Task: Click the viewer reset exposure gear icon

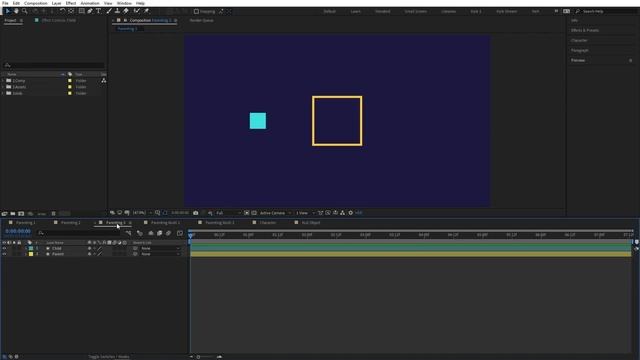Action: click(351, 213)
